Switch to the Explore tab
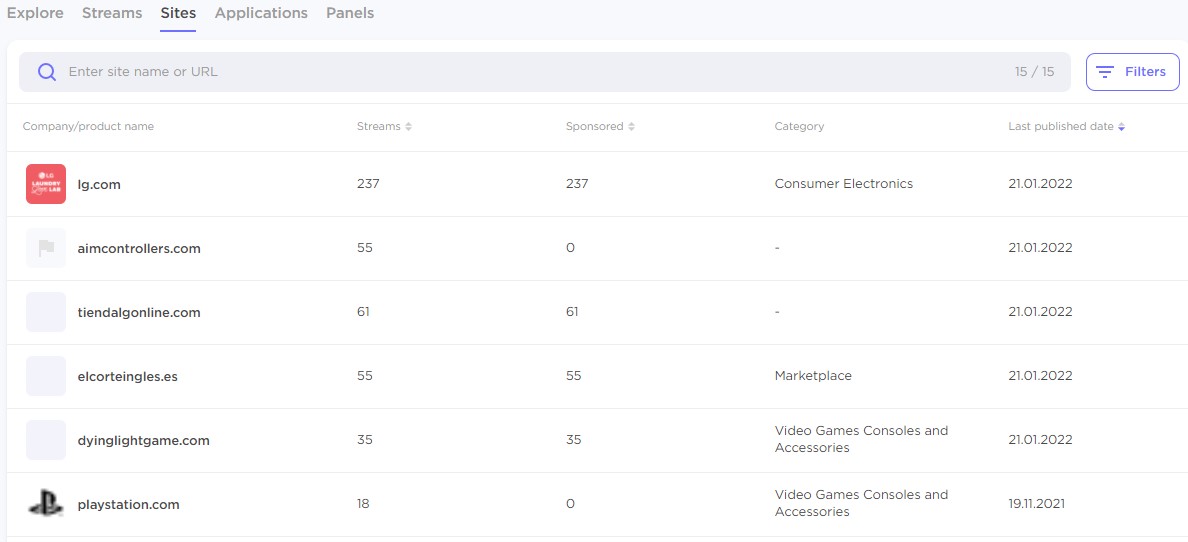The width and height of the screenshot is (1188, 542). pyautogui.click(x=35, y=13)
